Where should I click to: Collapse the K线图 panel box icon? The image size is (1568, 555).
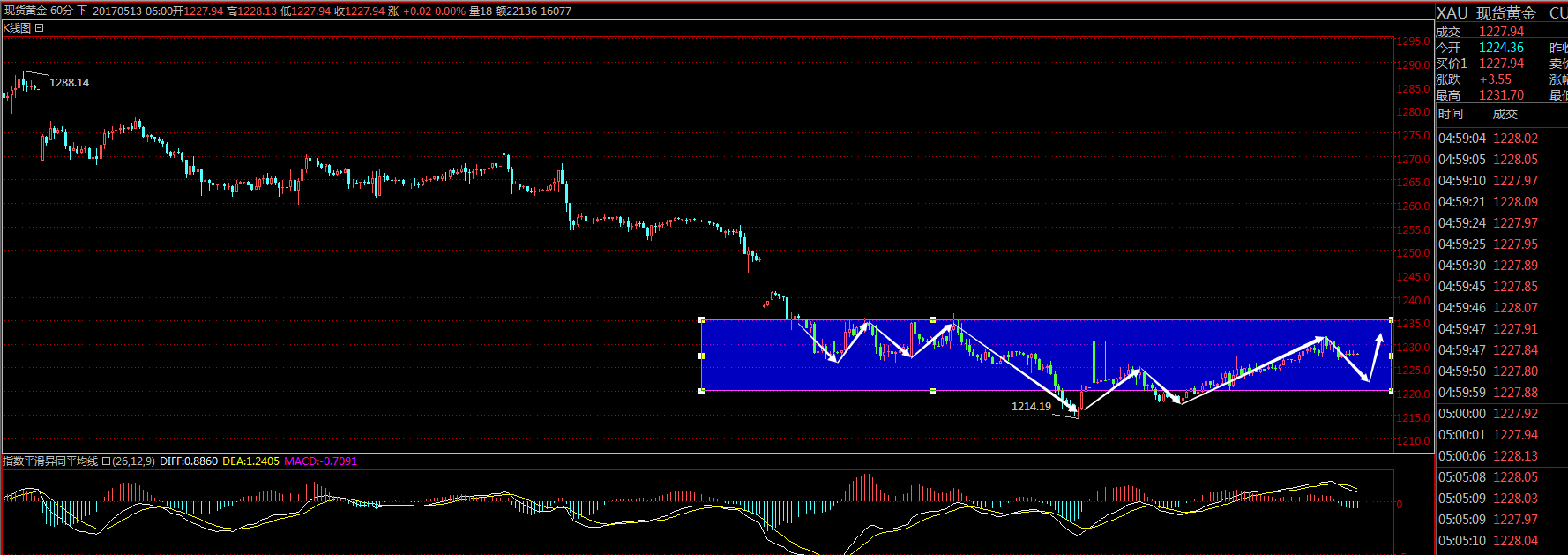39,28
